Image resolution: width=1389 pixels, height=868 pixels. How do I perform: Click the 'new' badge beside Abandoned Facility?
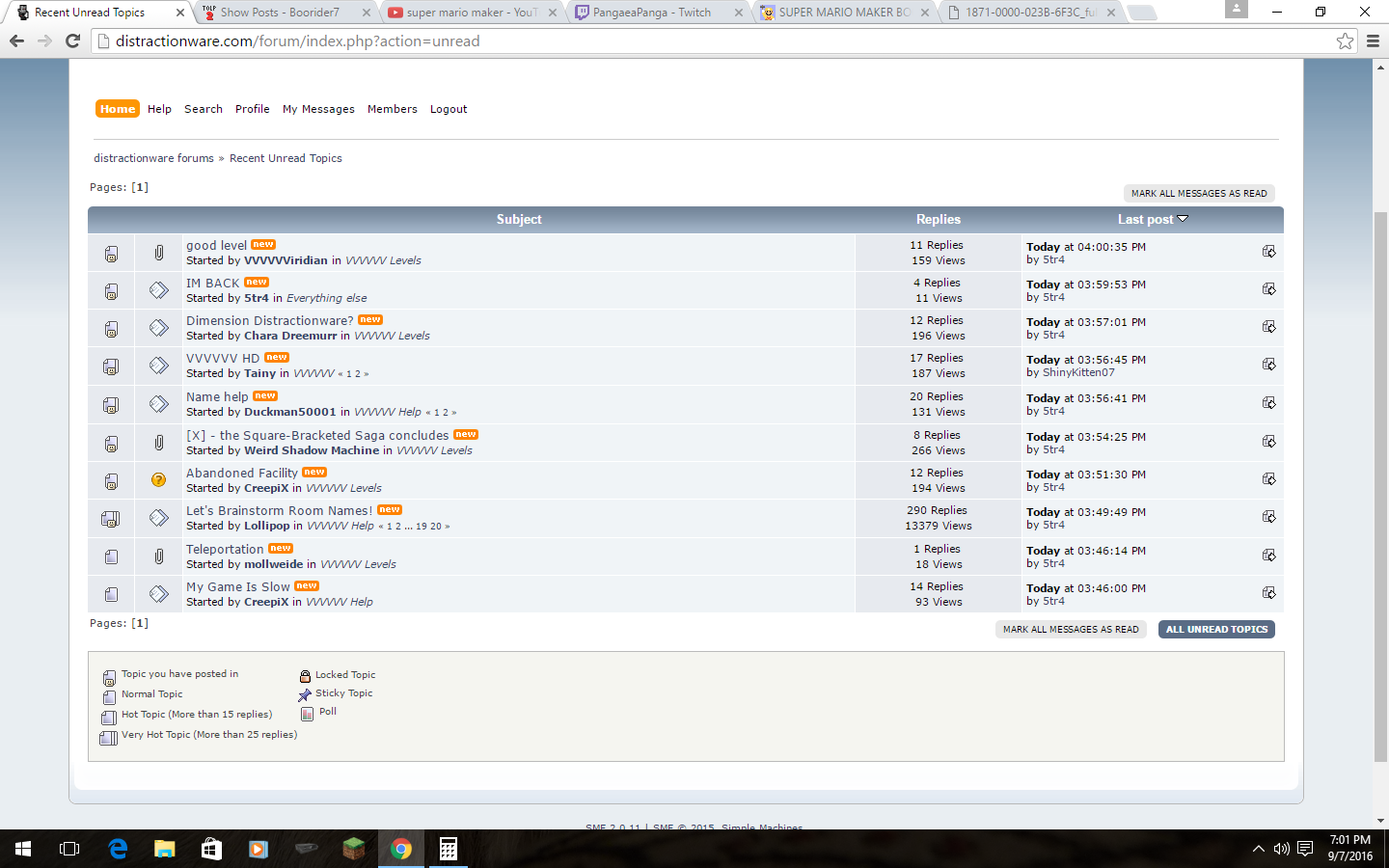tap(314, 473)
